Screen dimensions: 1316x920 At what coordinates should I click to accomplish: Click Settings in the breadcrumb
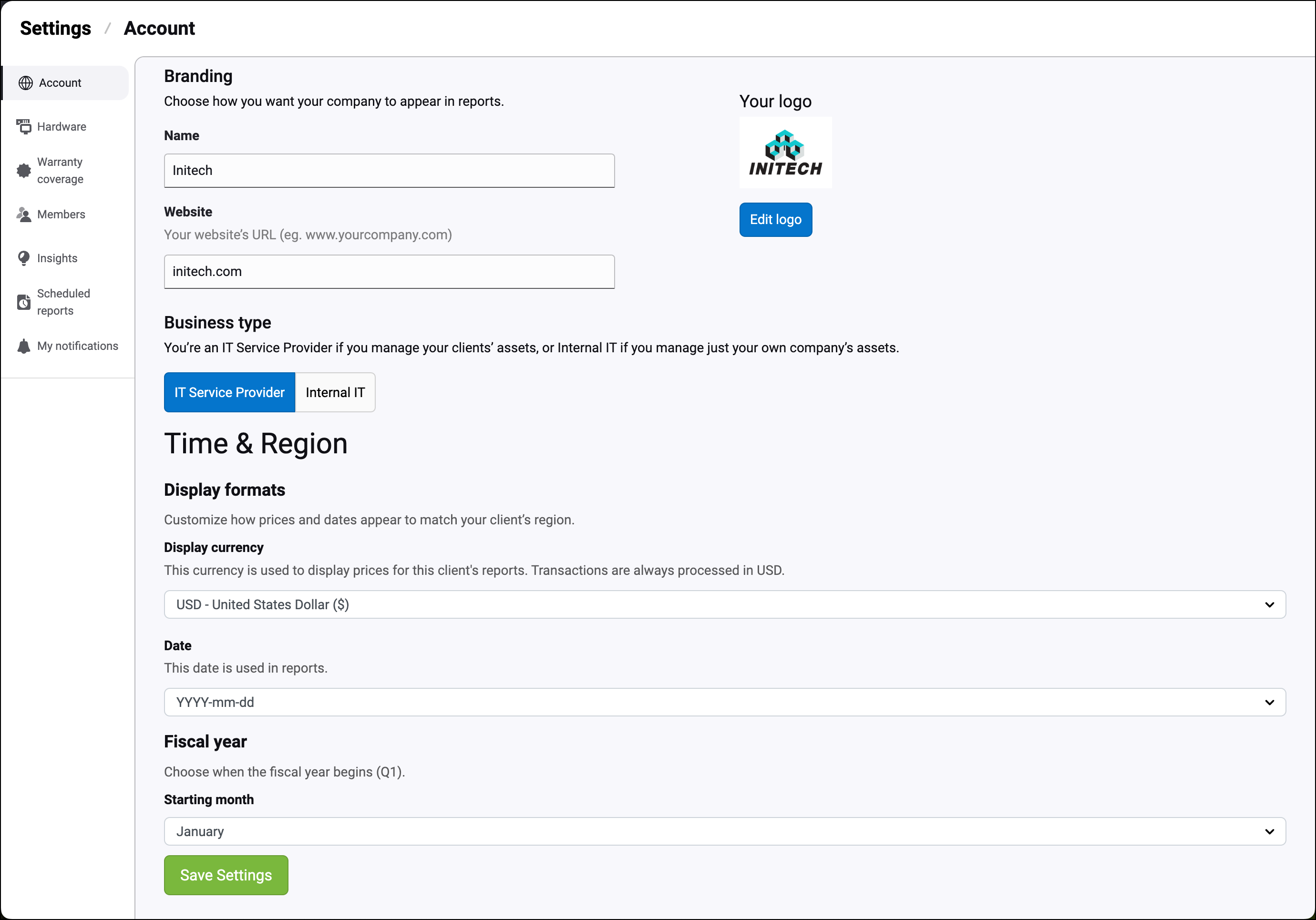click(x=56, y=28)
